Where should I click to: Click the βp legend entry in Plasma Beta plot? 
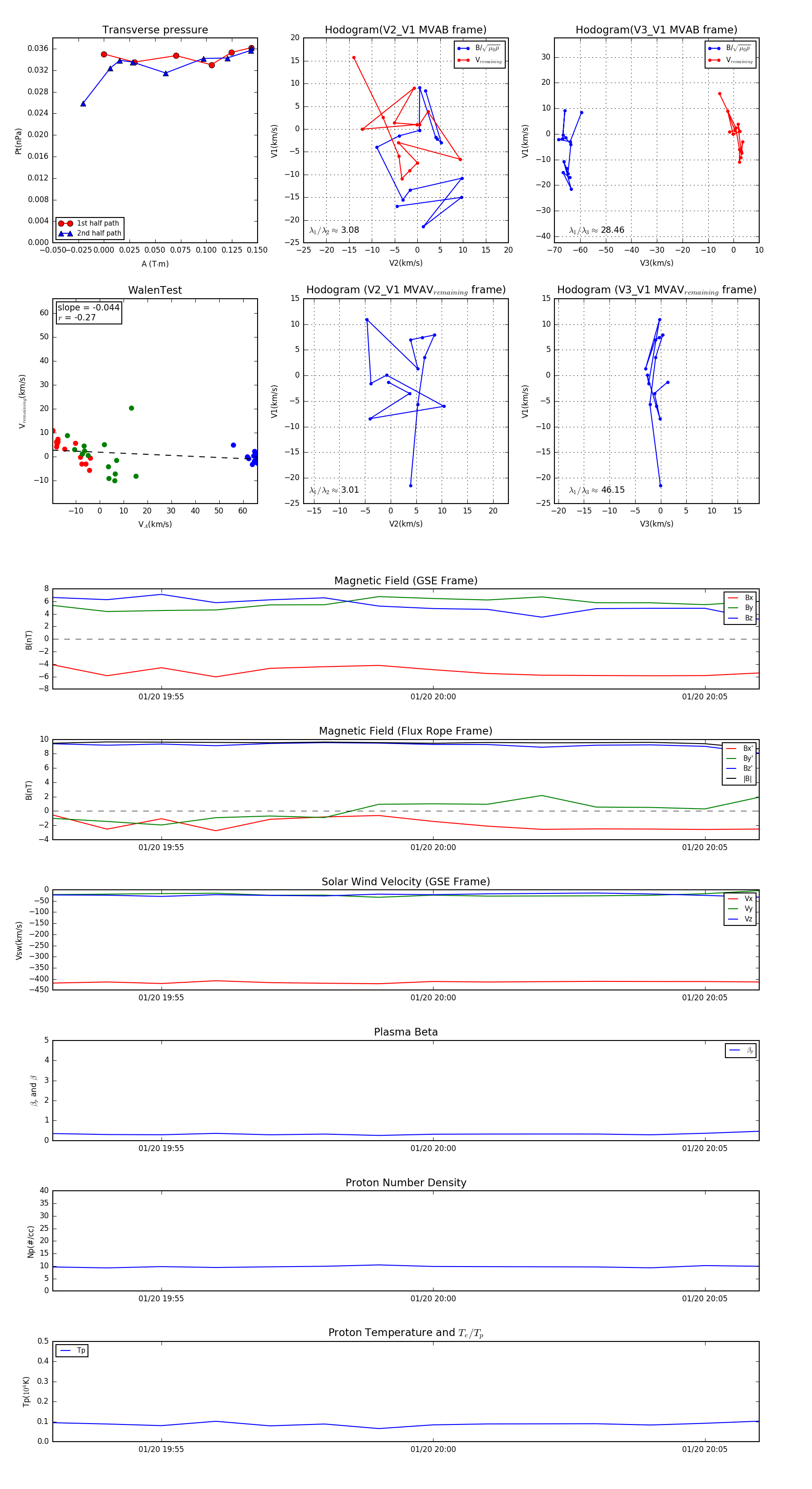[742, 1050]
